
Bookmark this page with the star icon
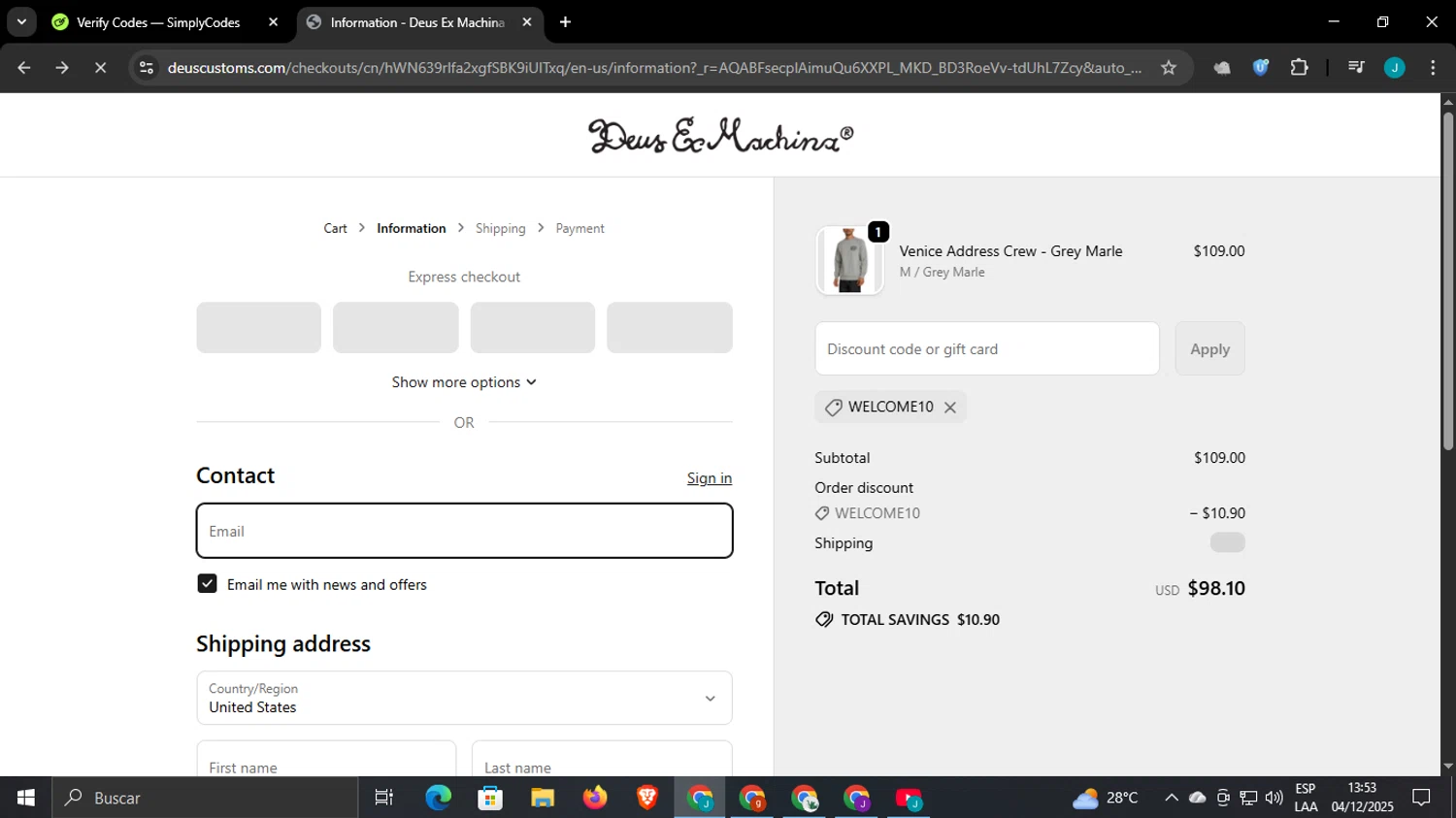[x=1169, y=68]
